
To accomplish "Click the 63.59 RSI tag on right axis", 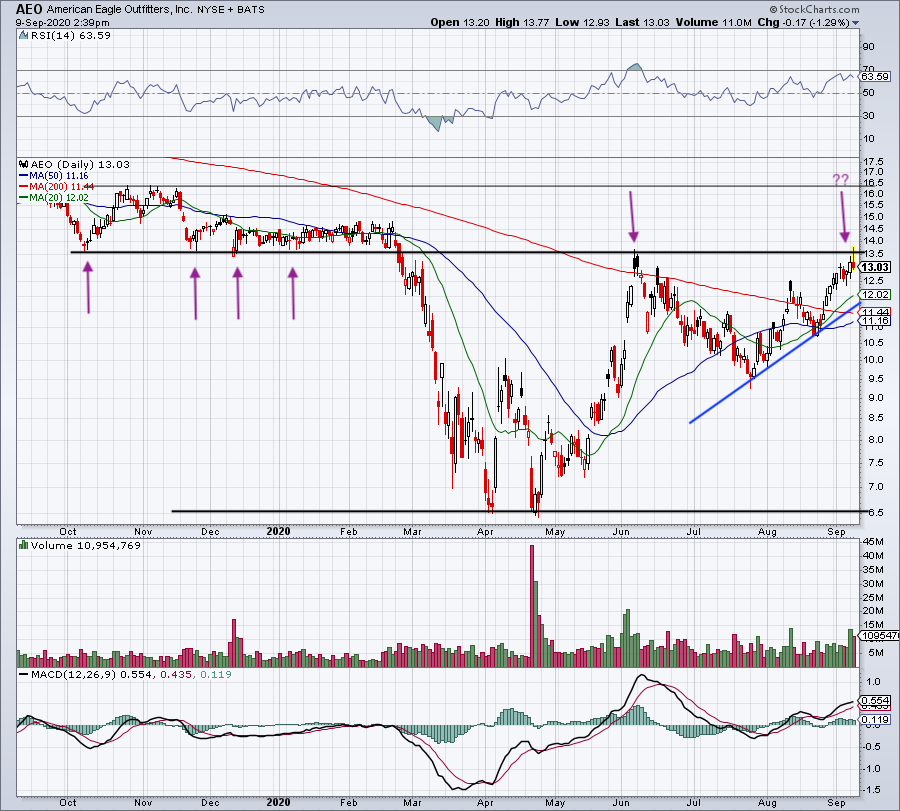I will click(875, 76).
